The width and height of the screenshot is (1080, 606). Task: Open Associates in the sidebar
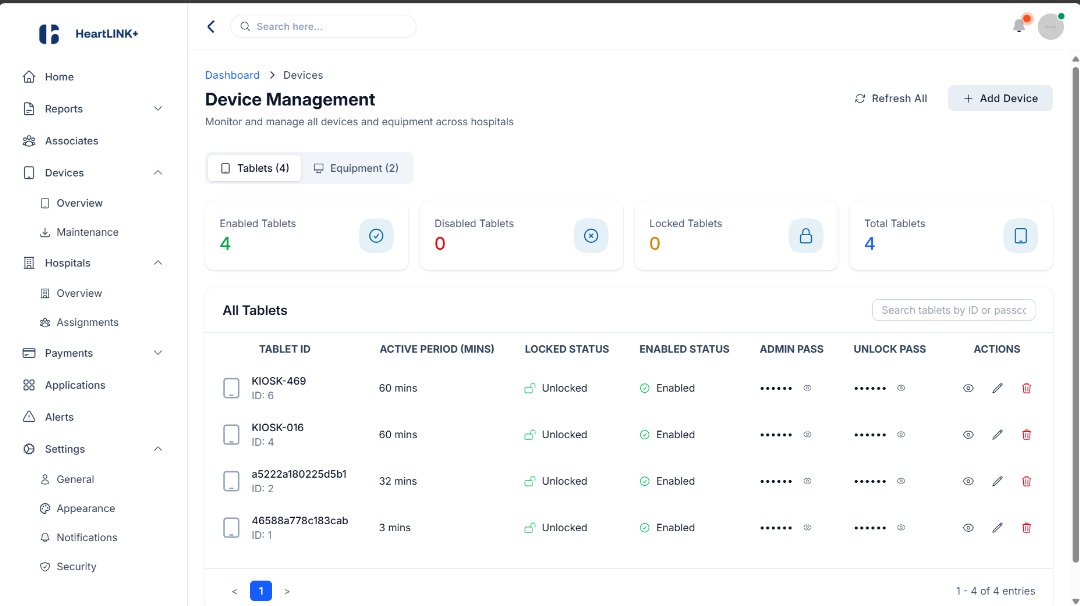pos(71,141)
